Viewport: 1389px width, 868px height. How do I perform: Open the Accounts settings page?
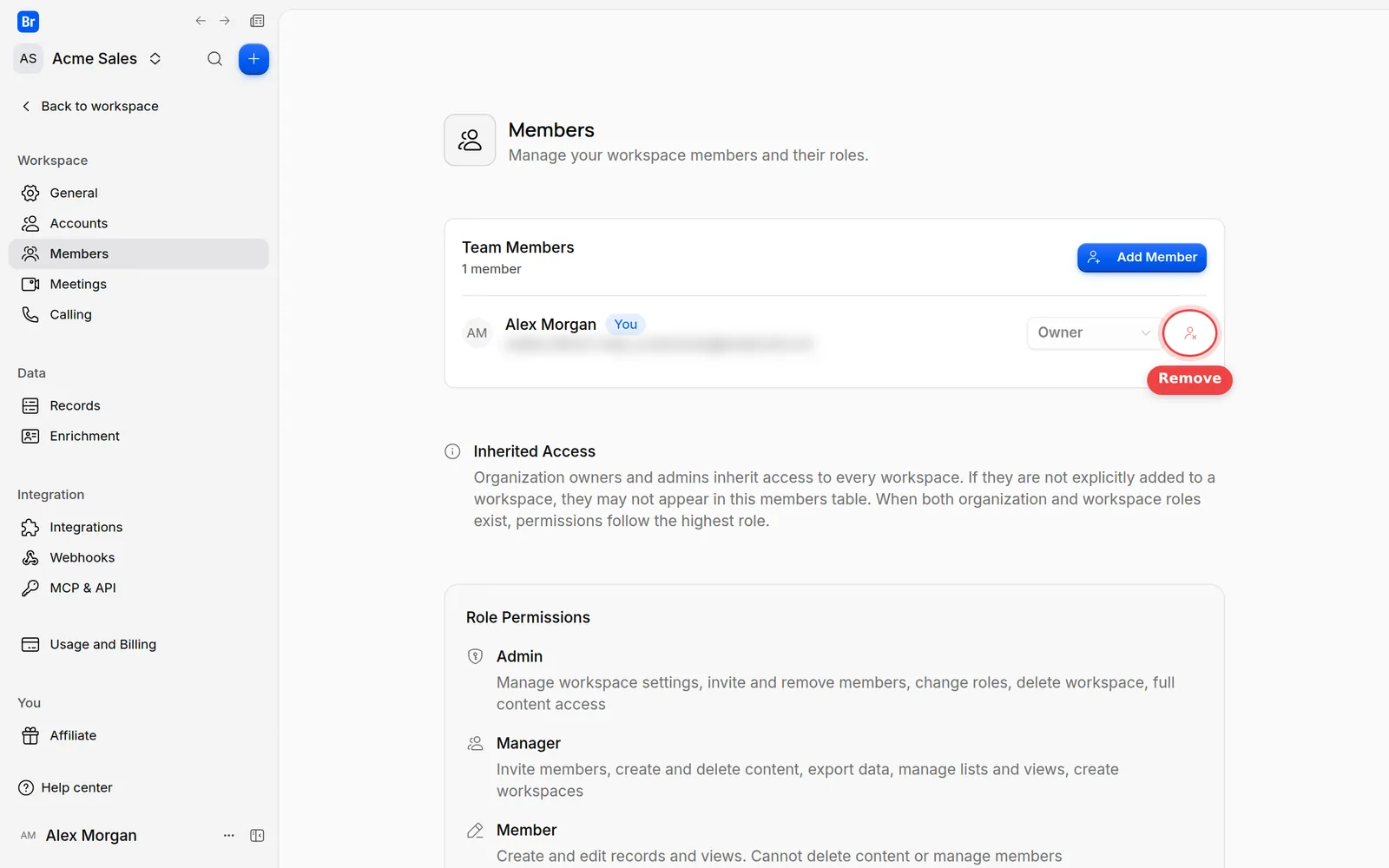pos(139,223)
